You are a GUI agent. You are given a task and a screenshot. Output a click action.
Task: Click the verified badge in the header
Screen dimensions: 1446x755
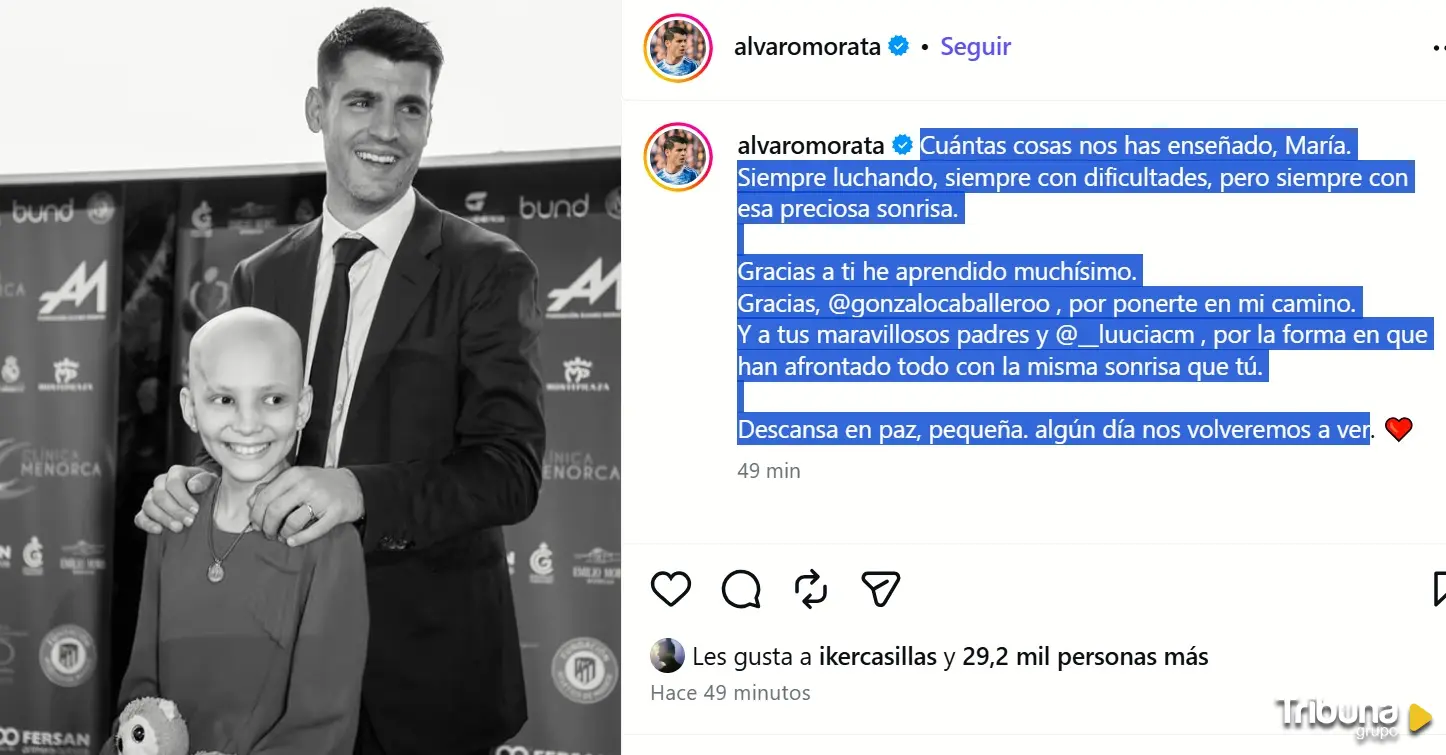pyautogui.click(x=899, y=46)
